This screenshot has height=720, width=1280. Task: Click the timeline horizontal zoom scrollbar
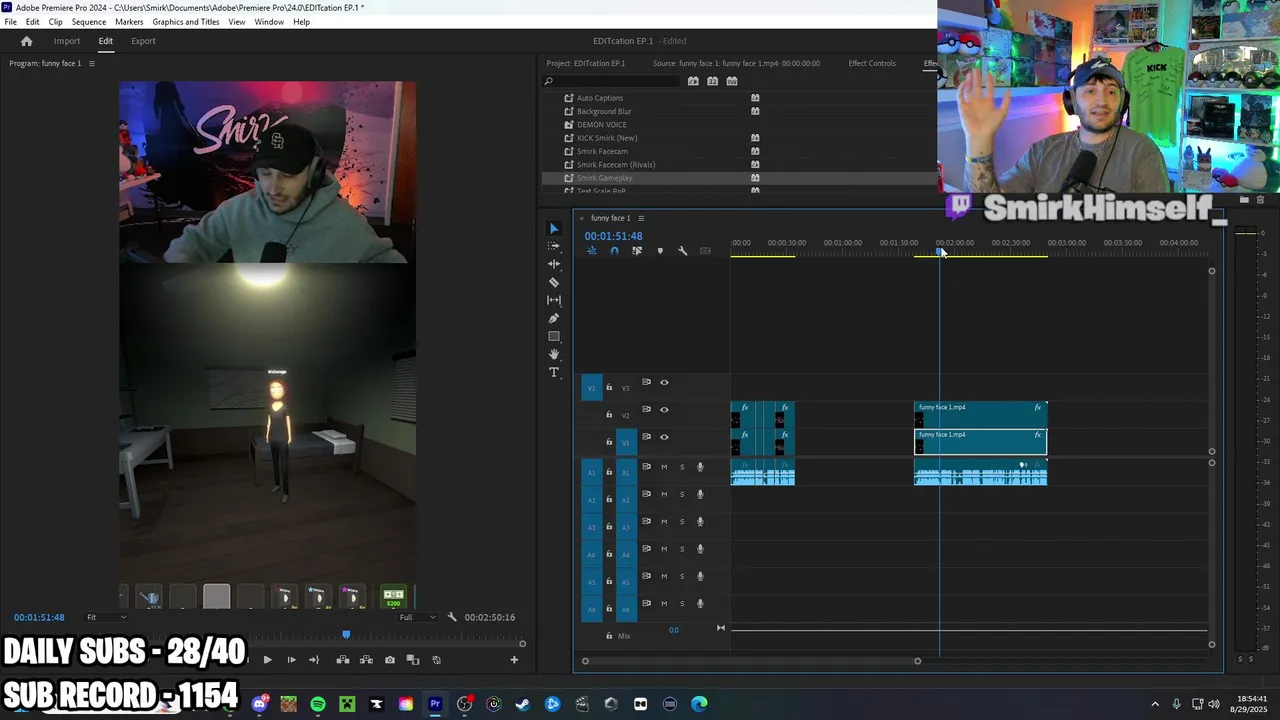pos(751,661)
